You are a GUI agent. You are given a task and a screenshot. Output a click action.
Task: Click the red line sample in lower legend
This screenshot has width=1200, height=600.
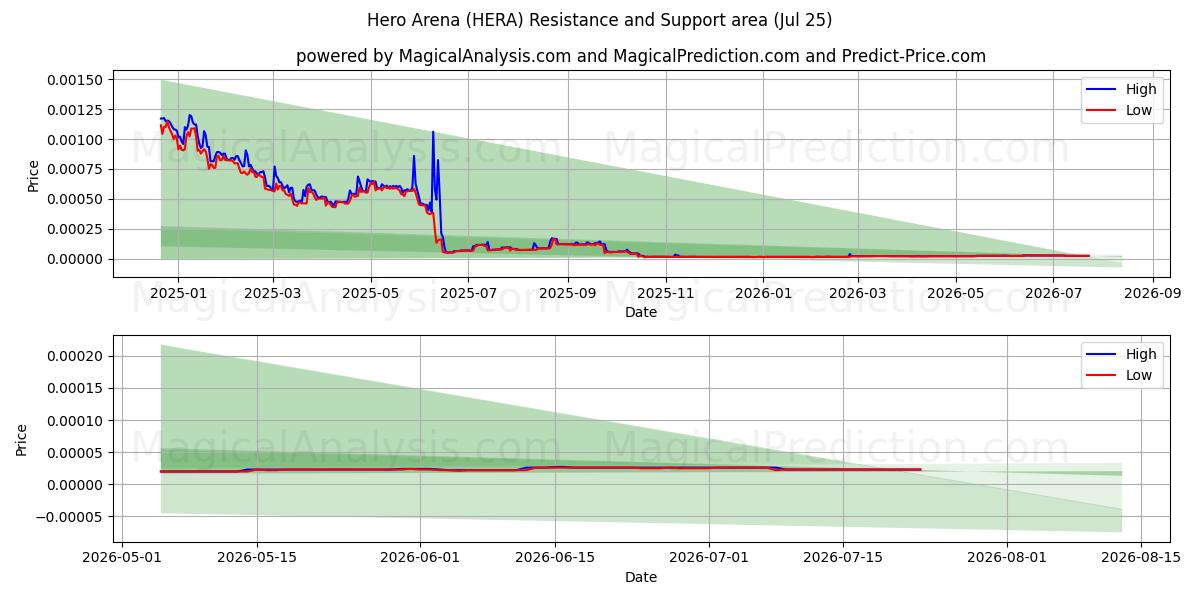coord(1102,376)
